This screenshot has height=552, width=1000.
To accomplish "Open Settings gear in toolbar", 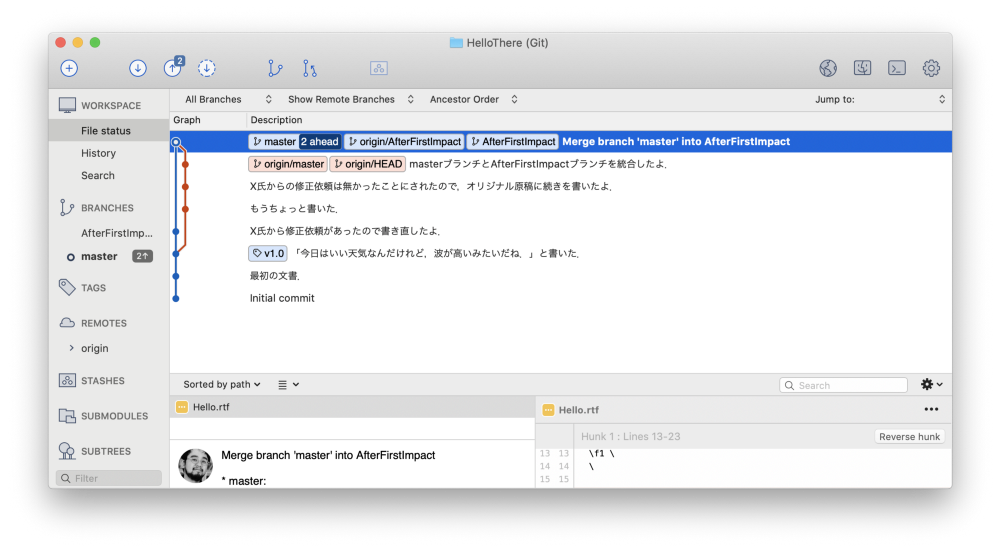I will click(x=931, y=68).
